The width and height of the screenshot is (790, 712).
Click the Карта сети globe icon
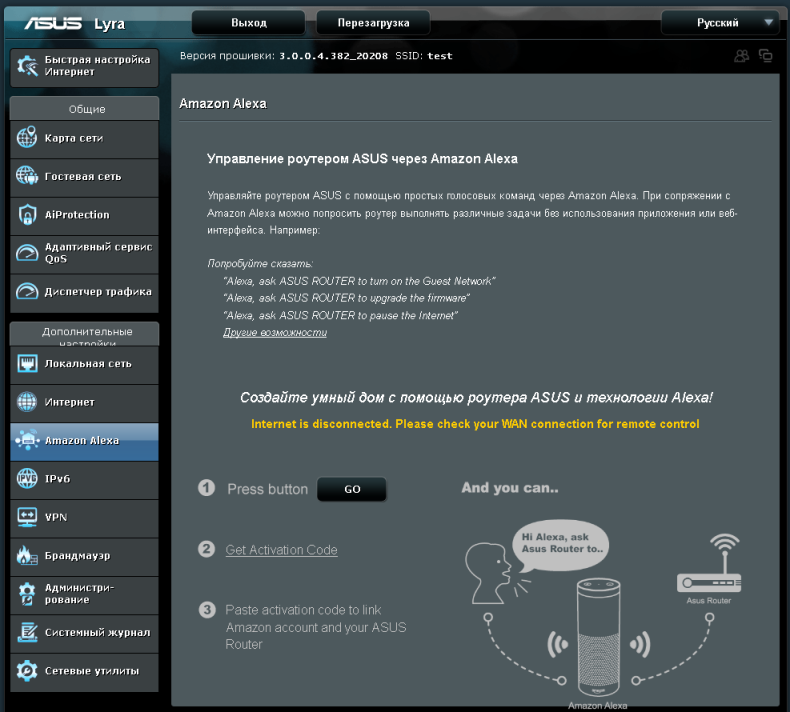27,138
